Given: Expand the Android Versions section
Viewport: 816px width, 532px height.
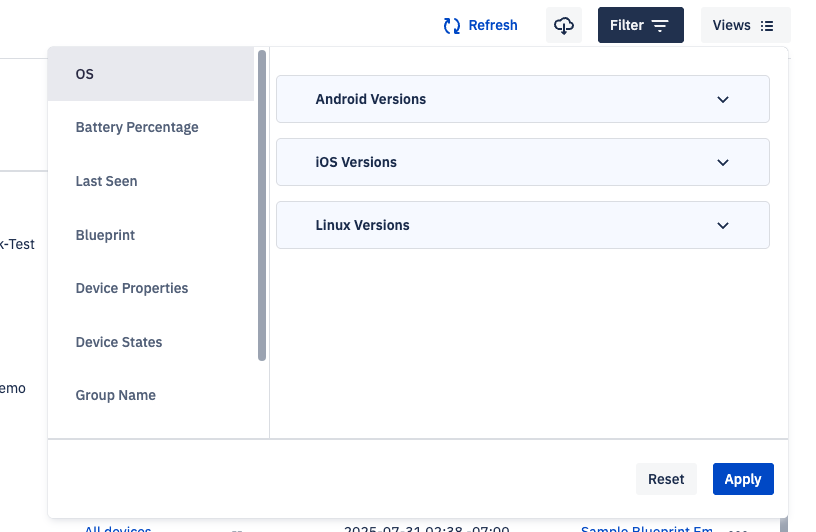Looking at the screenshot, I should 522,99.
